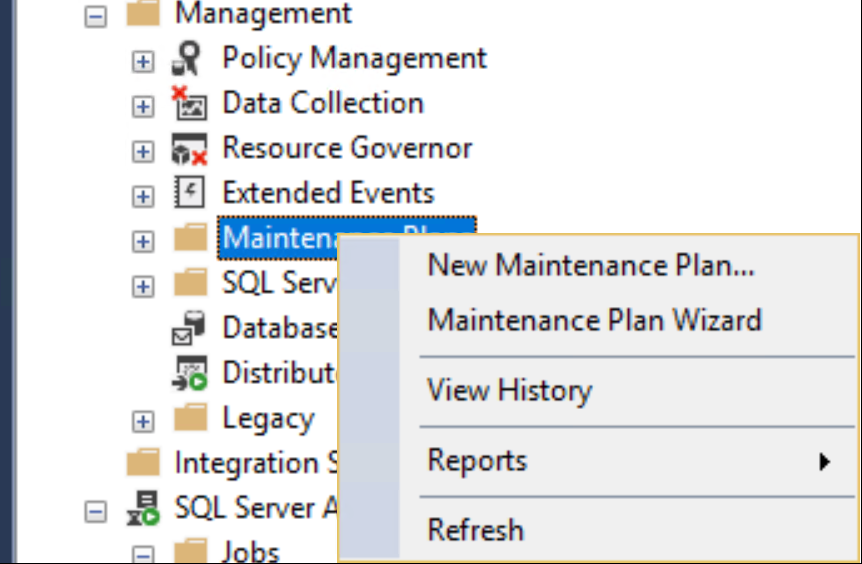The image size is (862, 564).
Task: Click the Database Mail icon
Action: [x=189, y=328]
